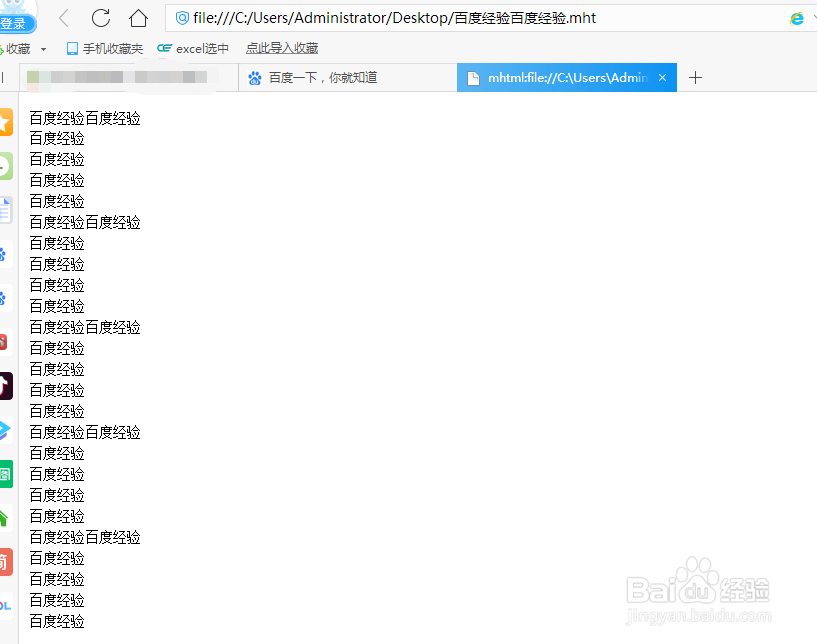817x644 pixels.
Task: Expand the 收藏 dropdown arrow
Action: tap(43, 47)
